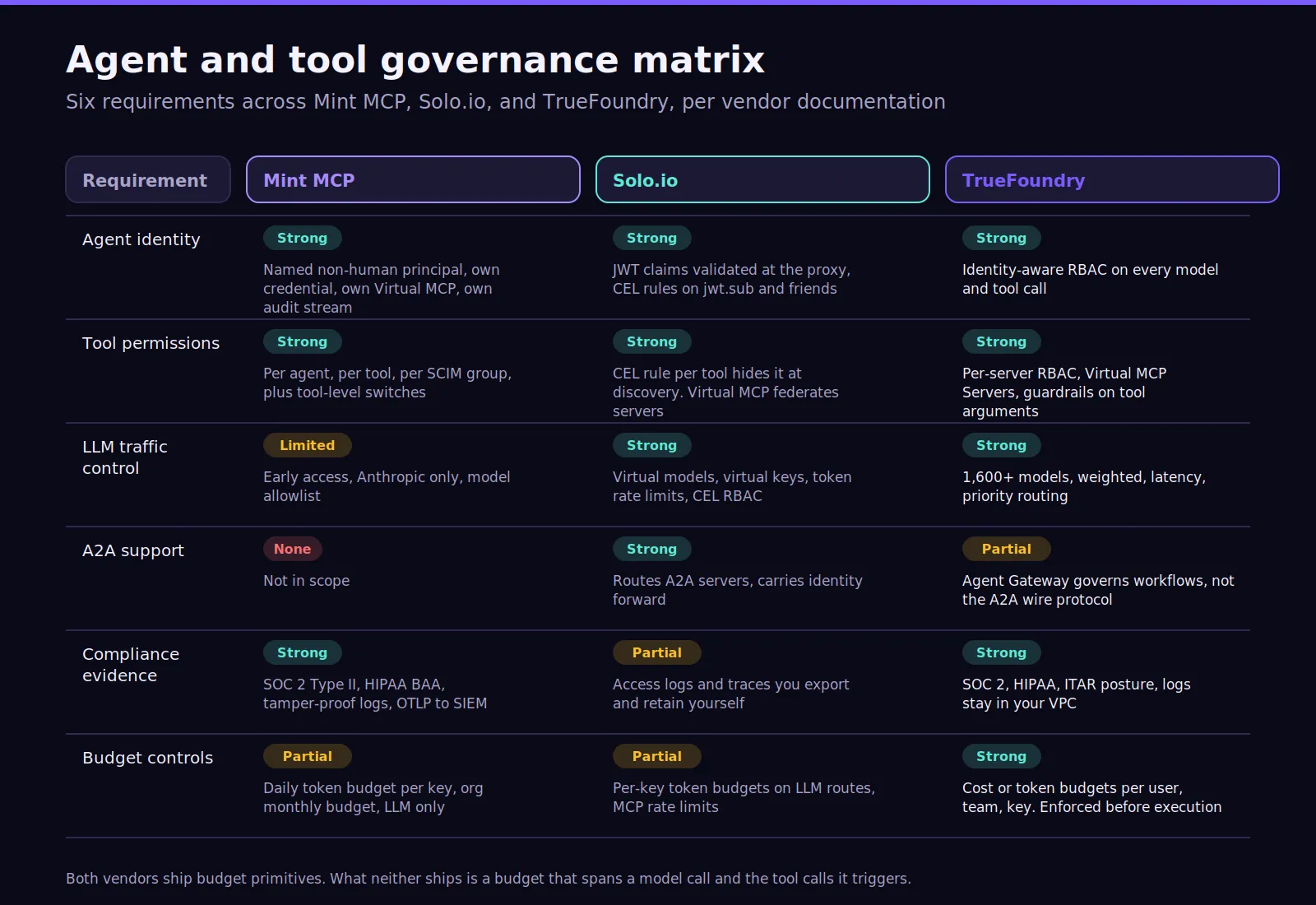This screenshot has width=1316, height=905.
Task: Click the text "Routes A2A servers, carries identity forward"
Action: pos(738,590)
